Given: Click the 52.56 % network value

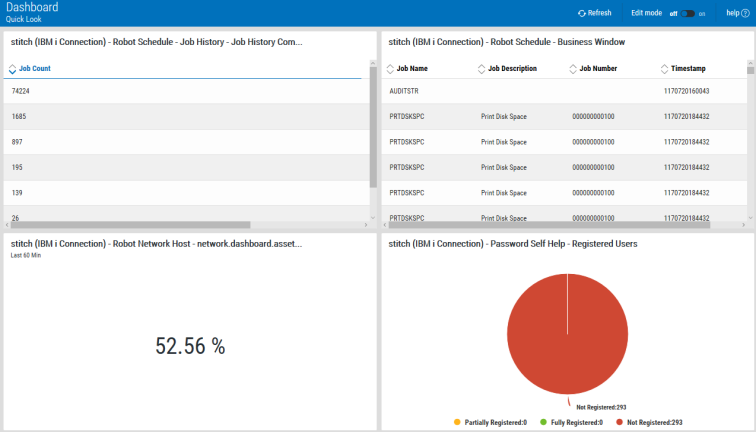Looking at the screenshot, I should (190, 346).
